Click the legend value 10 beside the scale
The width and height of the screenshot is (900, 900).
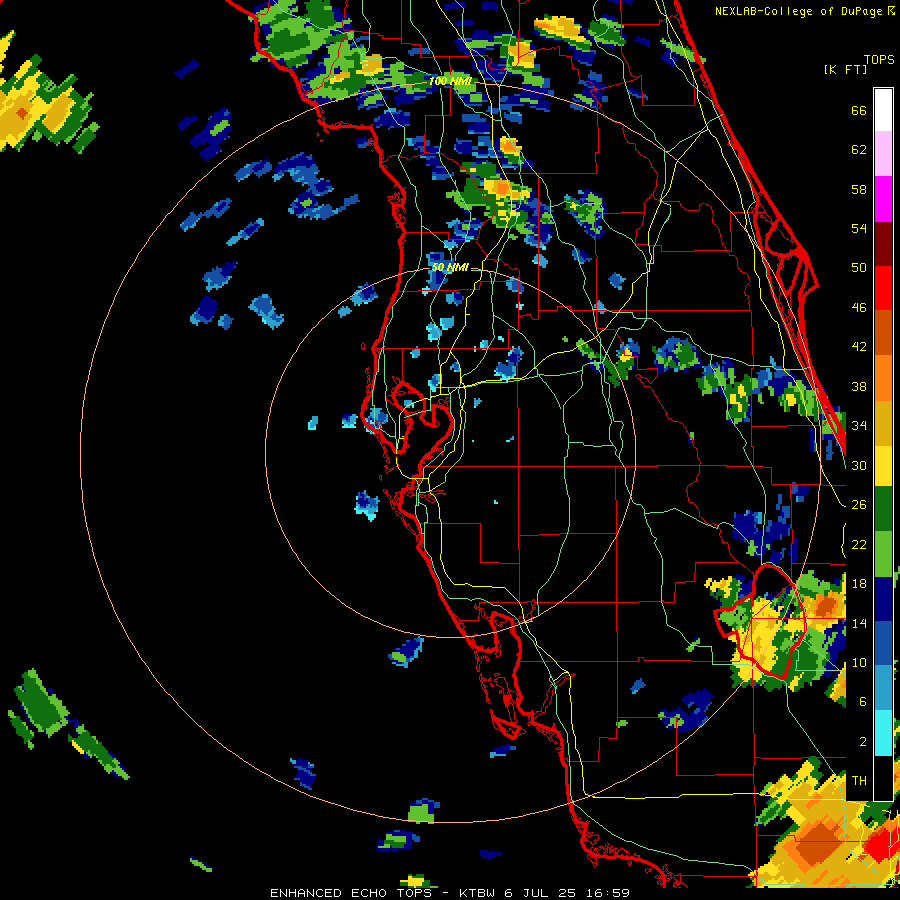[859, 662]
